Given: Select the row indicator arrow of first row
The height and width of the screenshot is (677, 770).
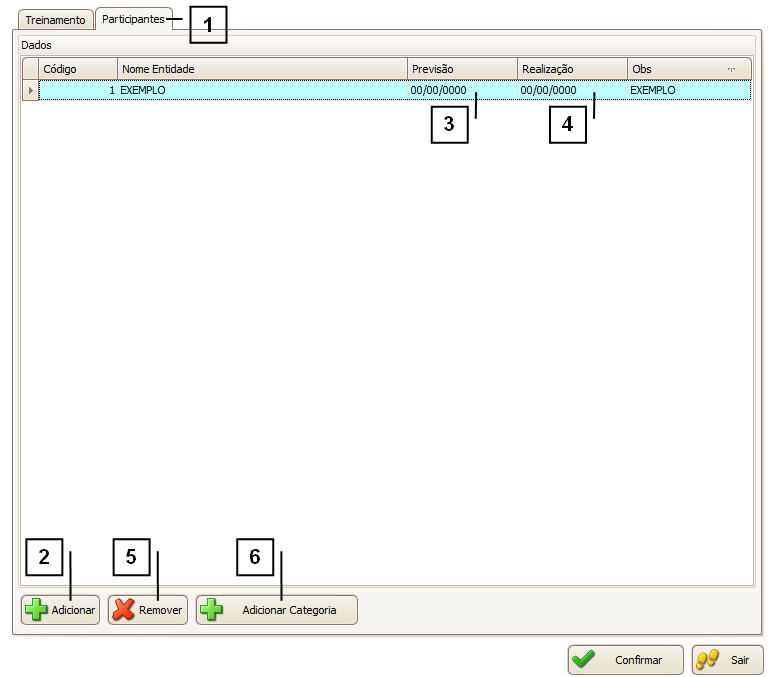Looking at the screenshot, I should [x=30, y=90].
